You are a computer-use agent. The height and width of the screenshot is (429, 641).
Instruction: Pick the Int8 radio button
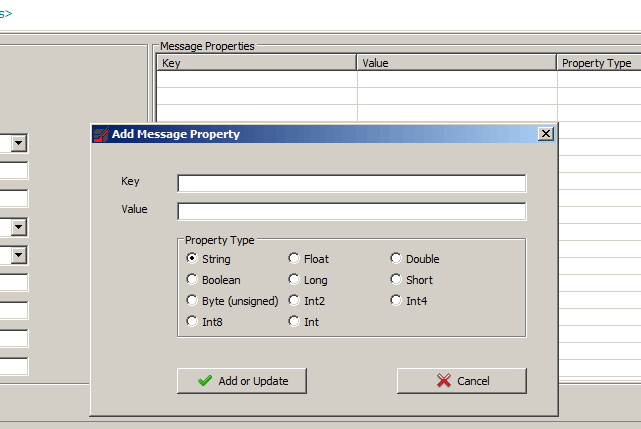click(193, 321)
